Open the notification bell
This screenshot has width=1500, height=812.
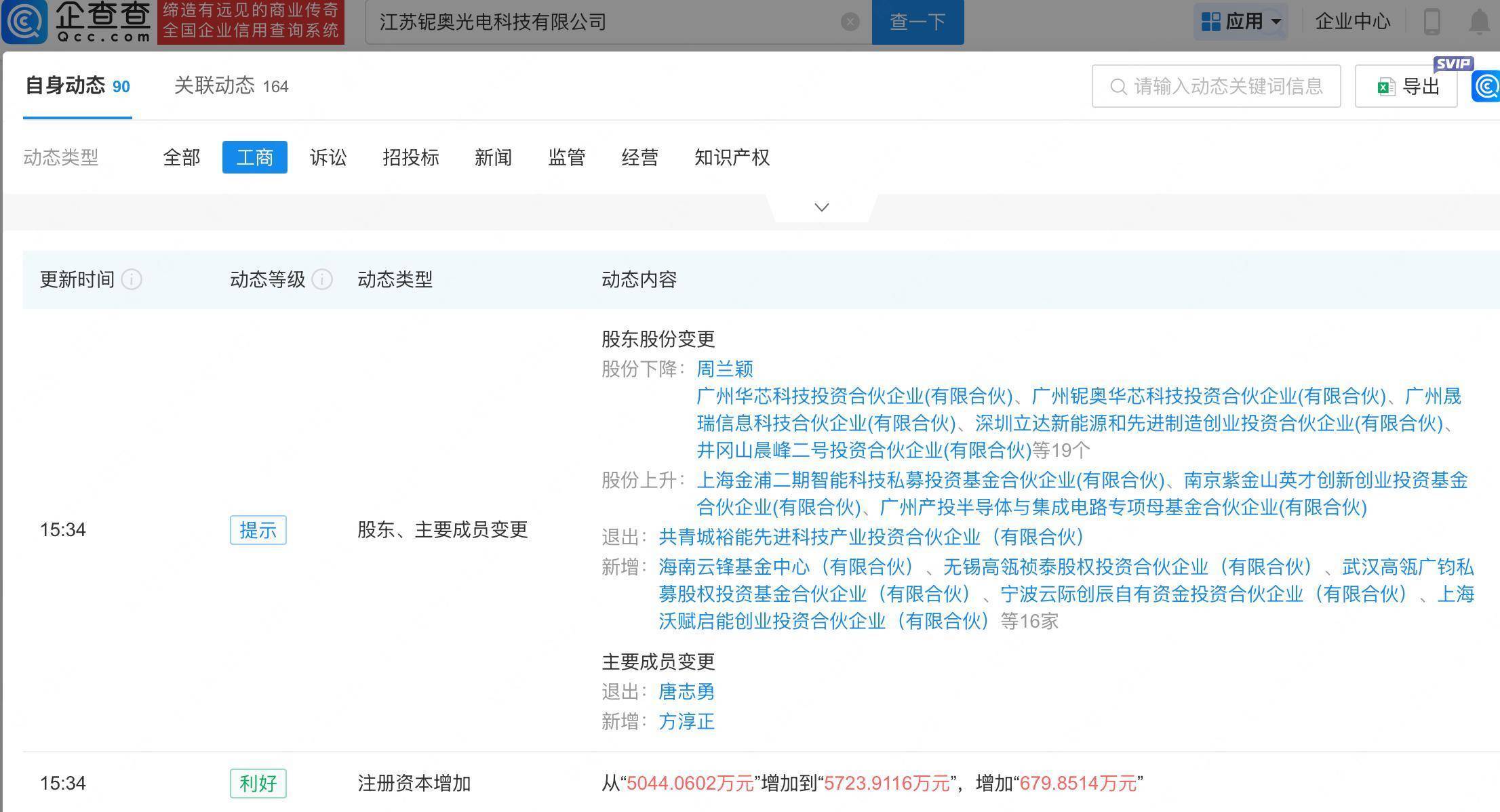point(1480,22)
